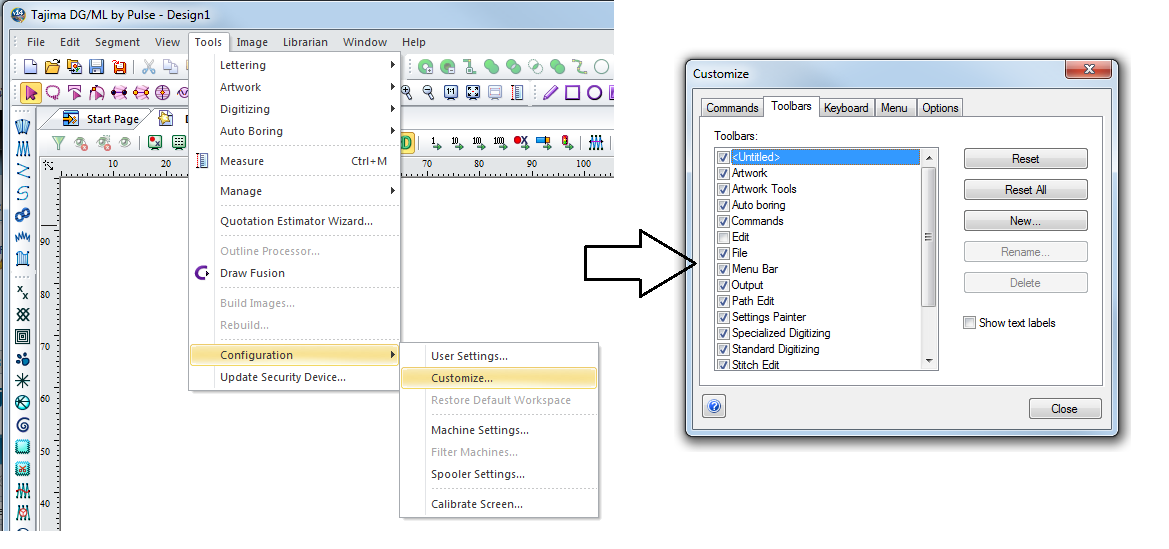
Task: Expand the Manage submenu
Action: pos(294,191)
